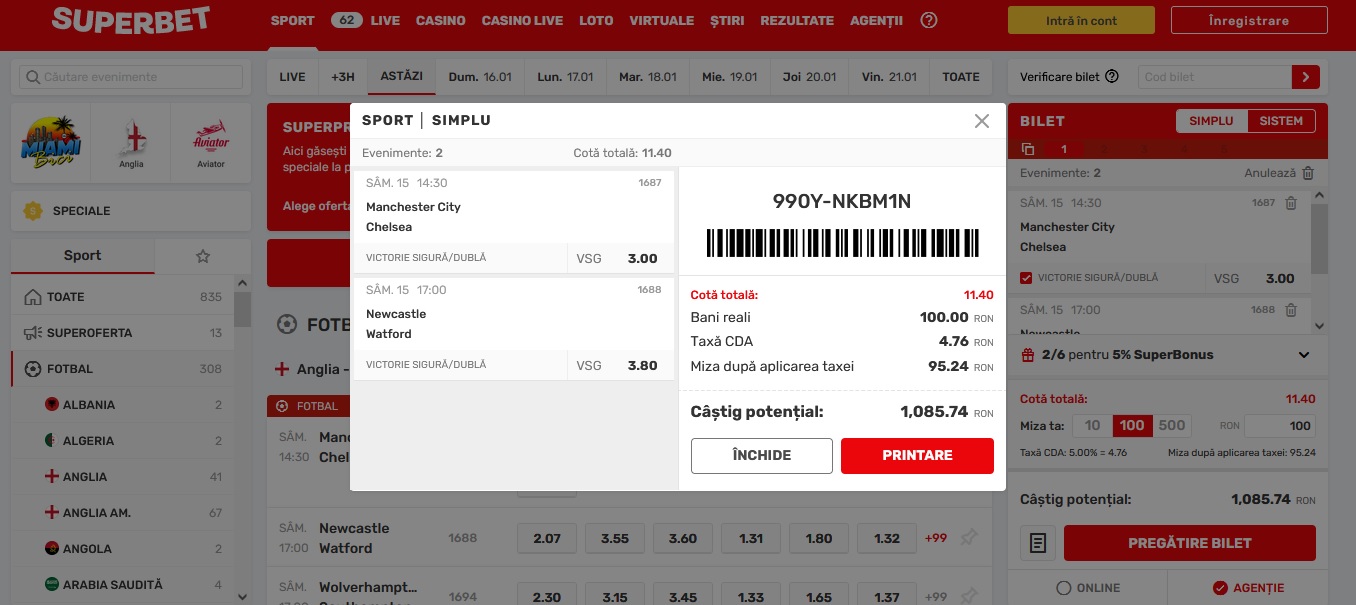Expand the ANGLIA country in sidebar
The width and height of the screenshot is (1356, 605).
click(122, 477)
